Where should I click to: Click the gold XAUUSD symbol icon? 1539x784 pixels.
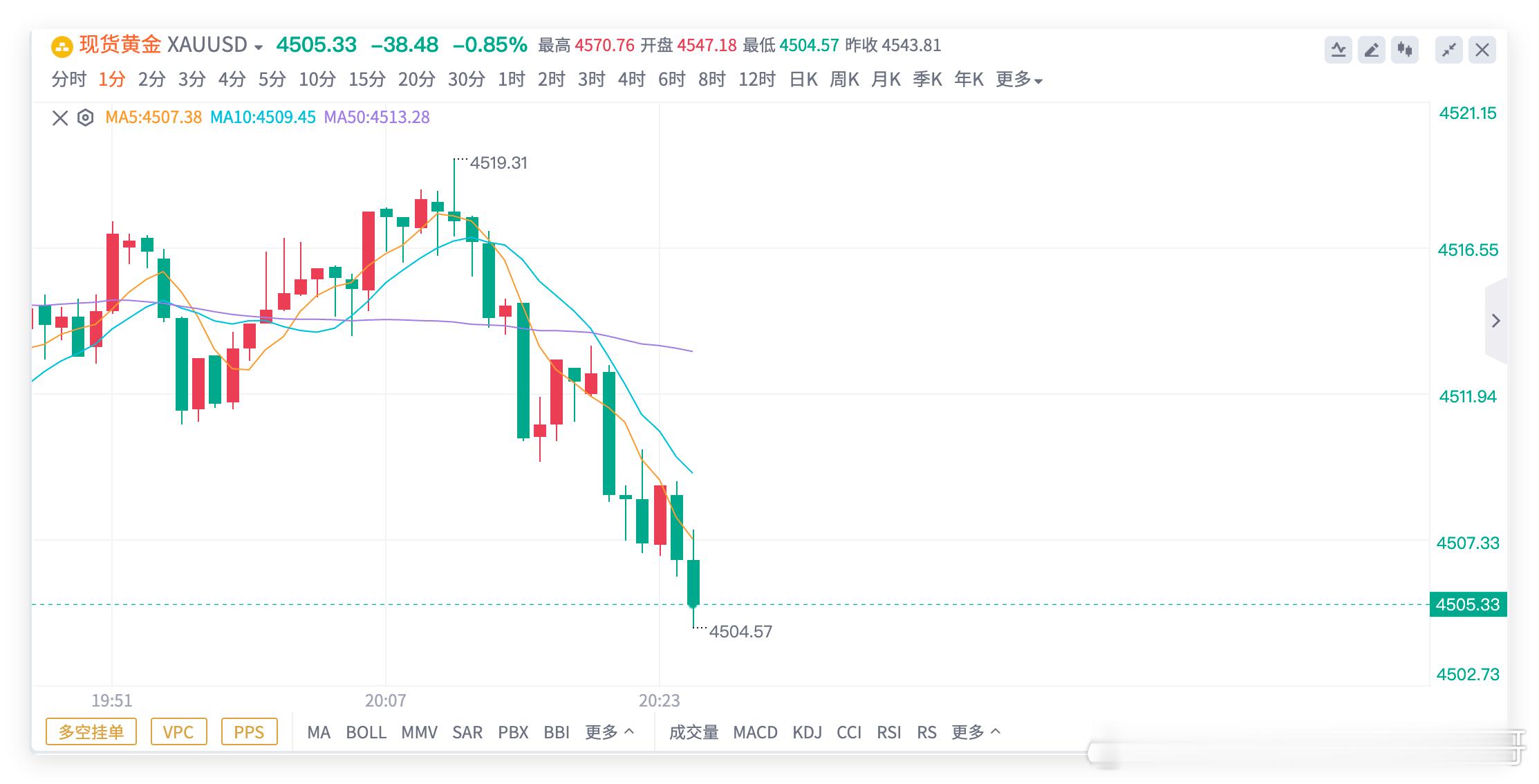[x=62, y=47]
